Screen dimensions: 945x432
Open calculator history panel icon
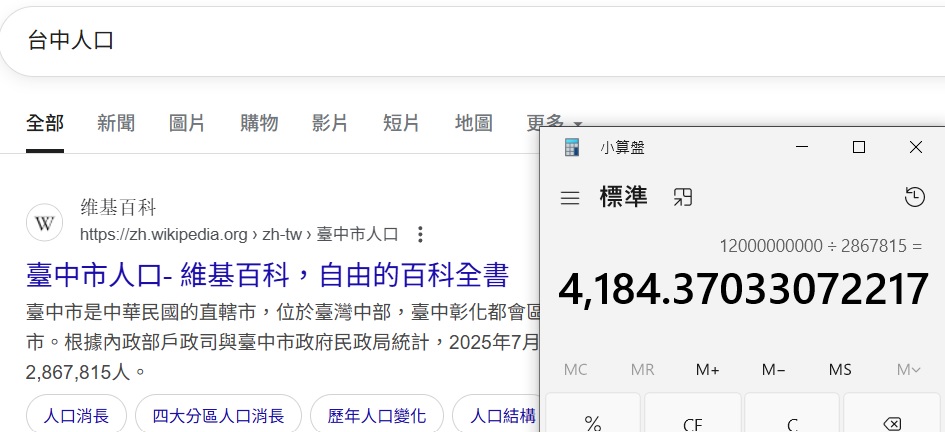tap(915, 197)
